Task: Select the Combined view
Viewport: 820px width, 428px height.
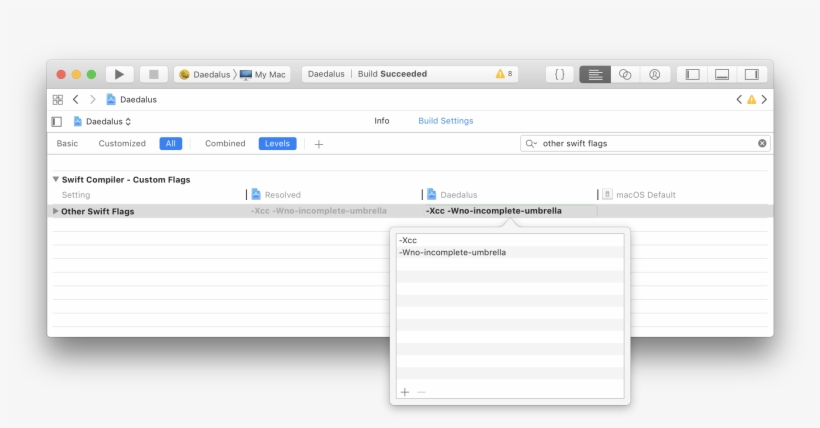Action: pyautogui.click(x=225, y=143)
